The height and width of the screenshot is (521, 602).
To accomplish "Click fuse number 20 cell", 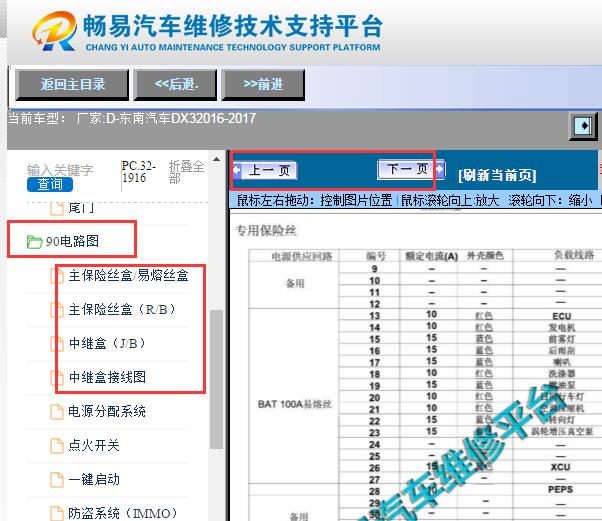I will pyautogui.click(x=374, y=398).
